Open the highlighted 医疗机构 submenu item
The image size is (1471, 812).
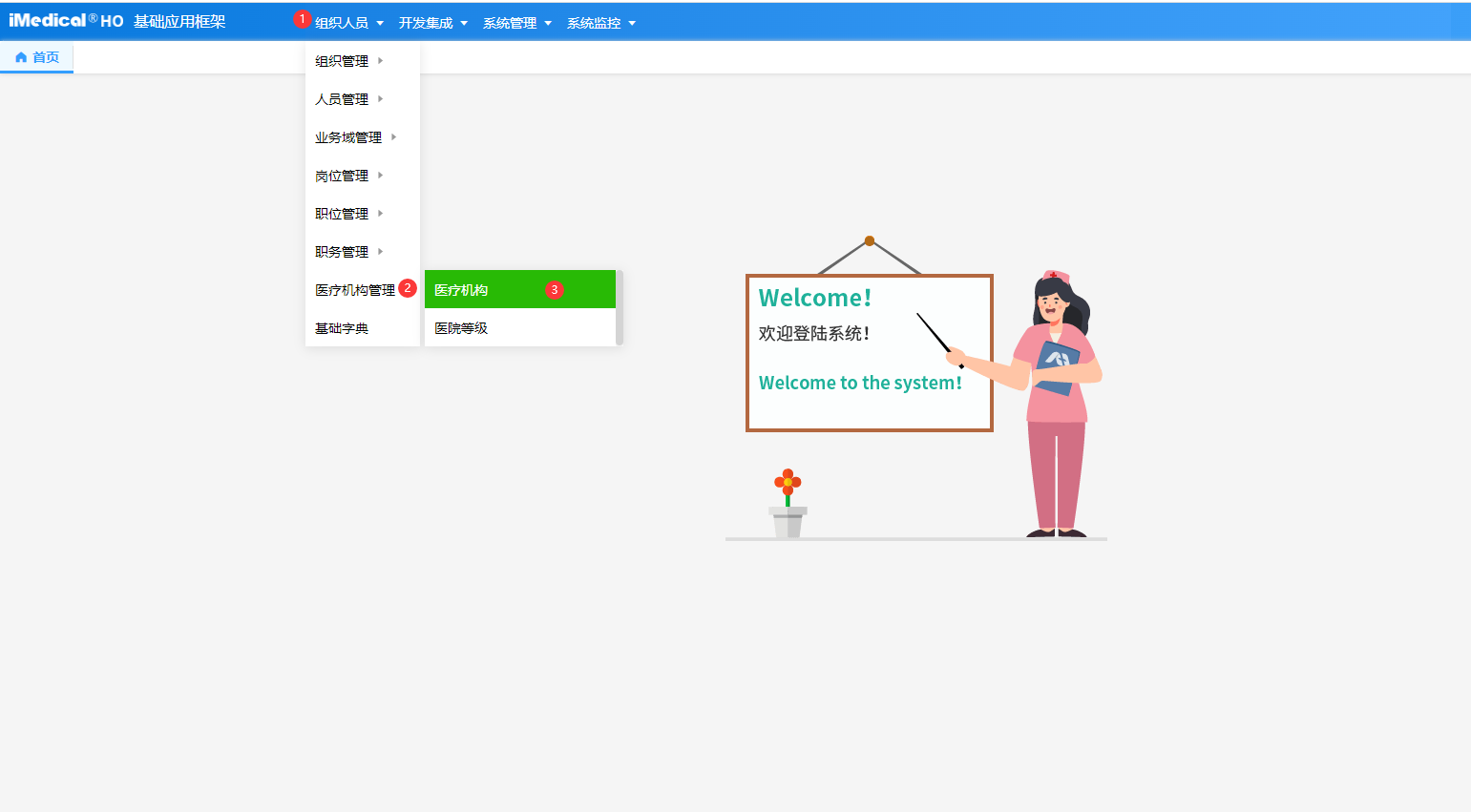pos(462,290)
